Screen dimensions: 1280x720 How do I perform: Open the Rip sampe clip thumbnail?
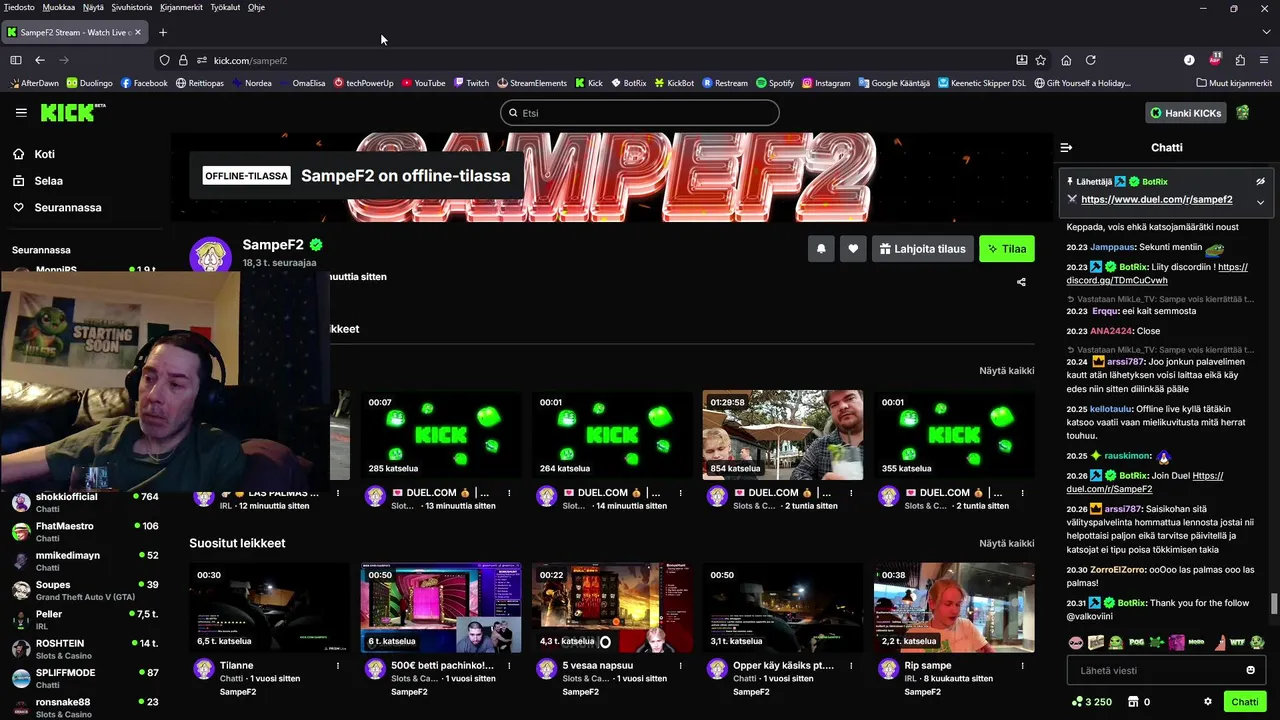tap(954, 607)
